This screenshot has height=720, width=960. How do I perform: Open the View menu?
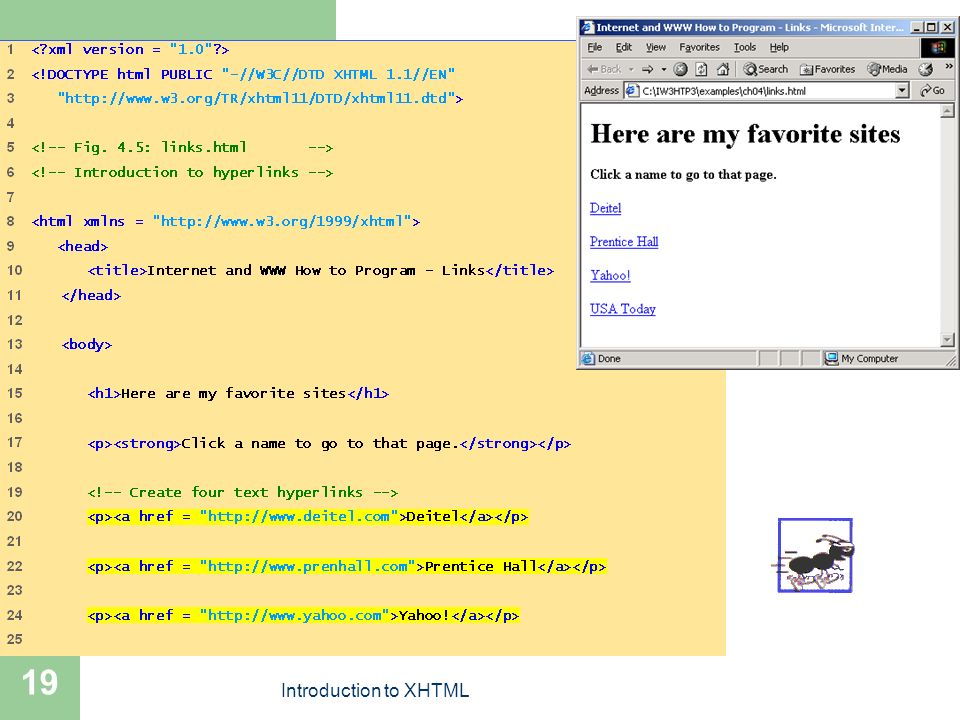point(656,47)
